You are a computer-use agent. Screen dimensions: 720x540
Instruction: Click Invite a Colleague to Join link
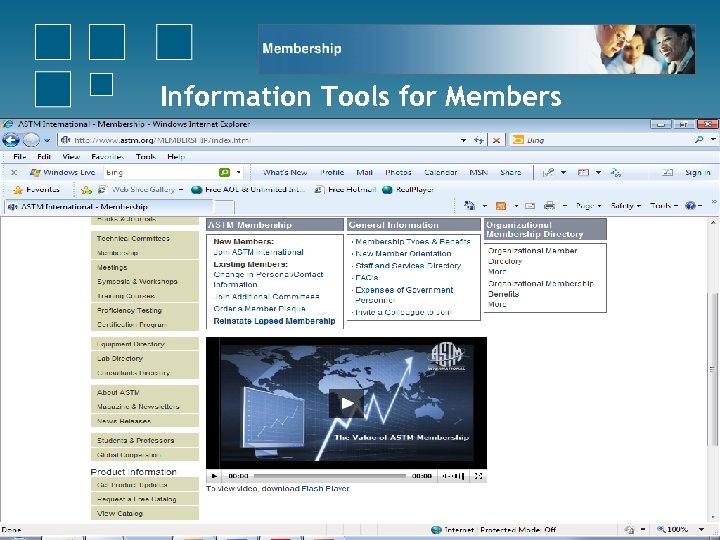[403, 312]
